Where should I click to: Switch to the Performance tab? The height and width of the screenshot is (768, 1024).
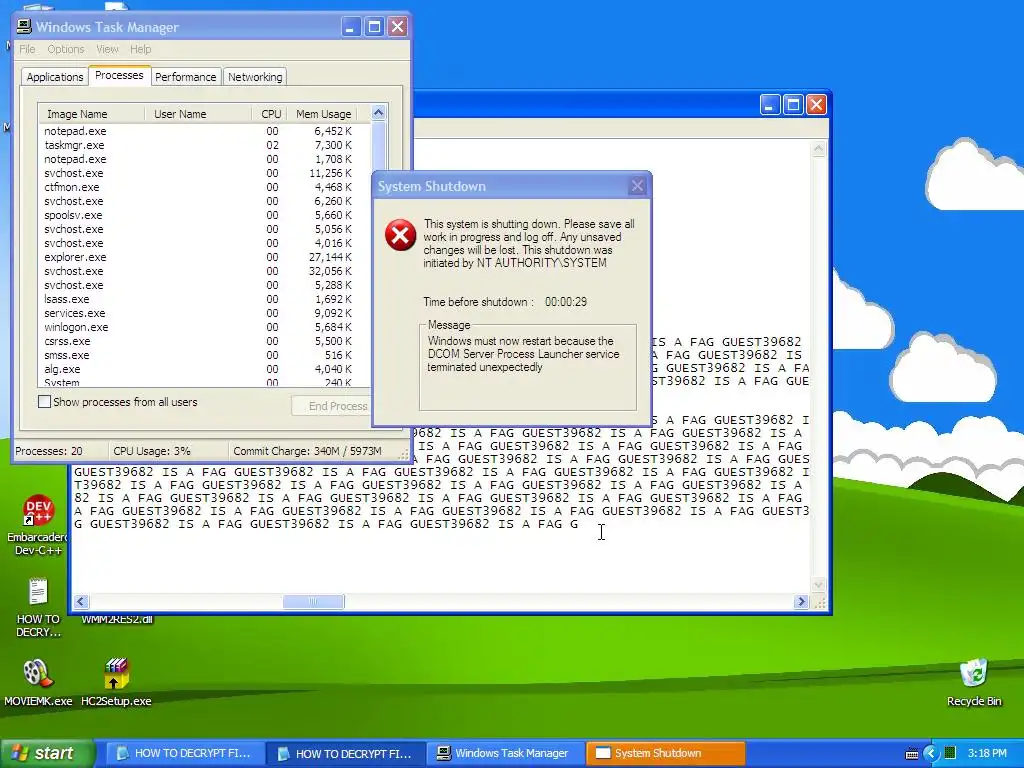point(185,77)
